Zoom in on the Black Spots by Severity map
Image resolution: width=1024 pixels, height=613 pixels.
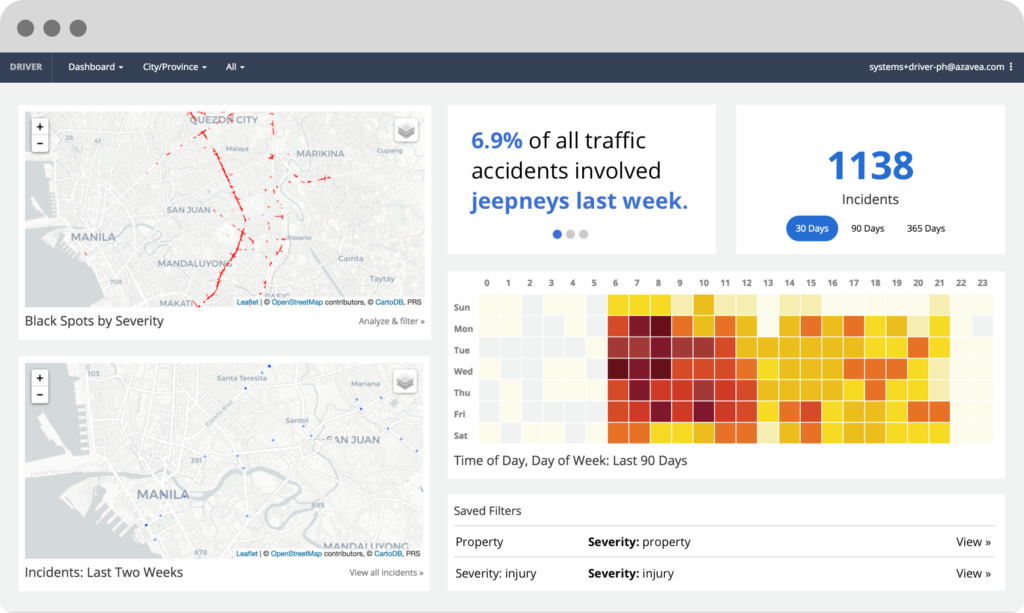pos(39,127)
